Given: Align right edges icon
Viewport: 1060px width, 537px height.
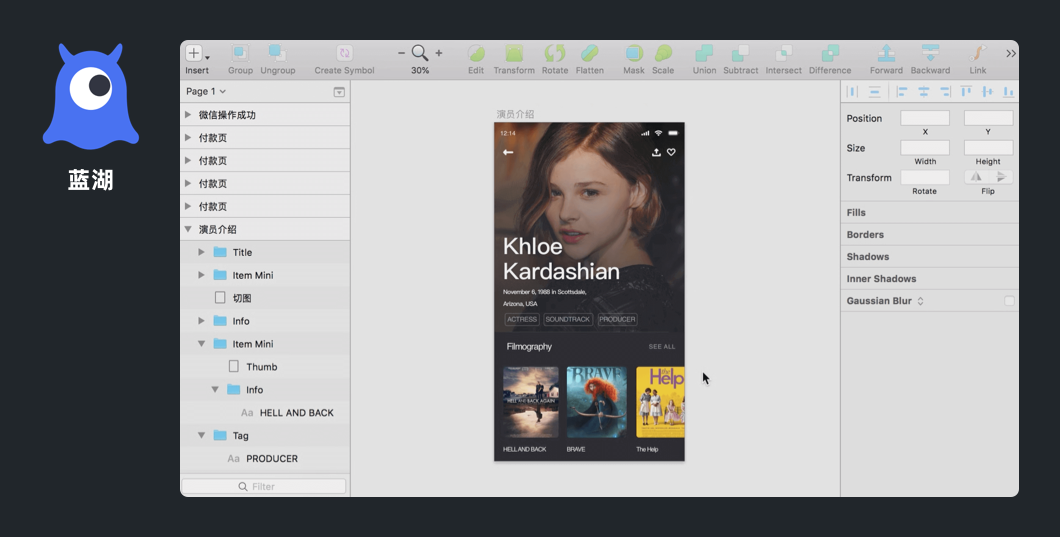Looking at the screenshot, I should (944, 91).
